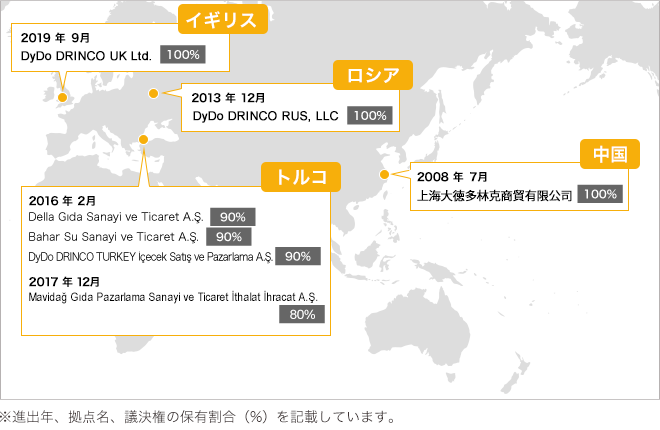Click the 中国 country label
660x430 pixels.
tap(610, 154)
